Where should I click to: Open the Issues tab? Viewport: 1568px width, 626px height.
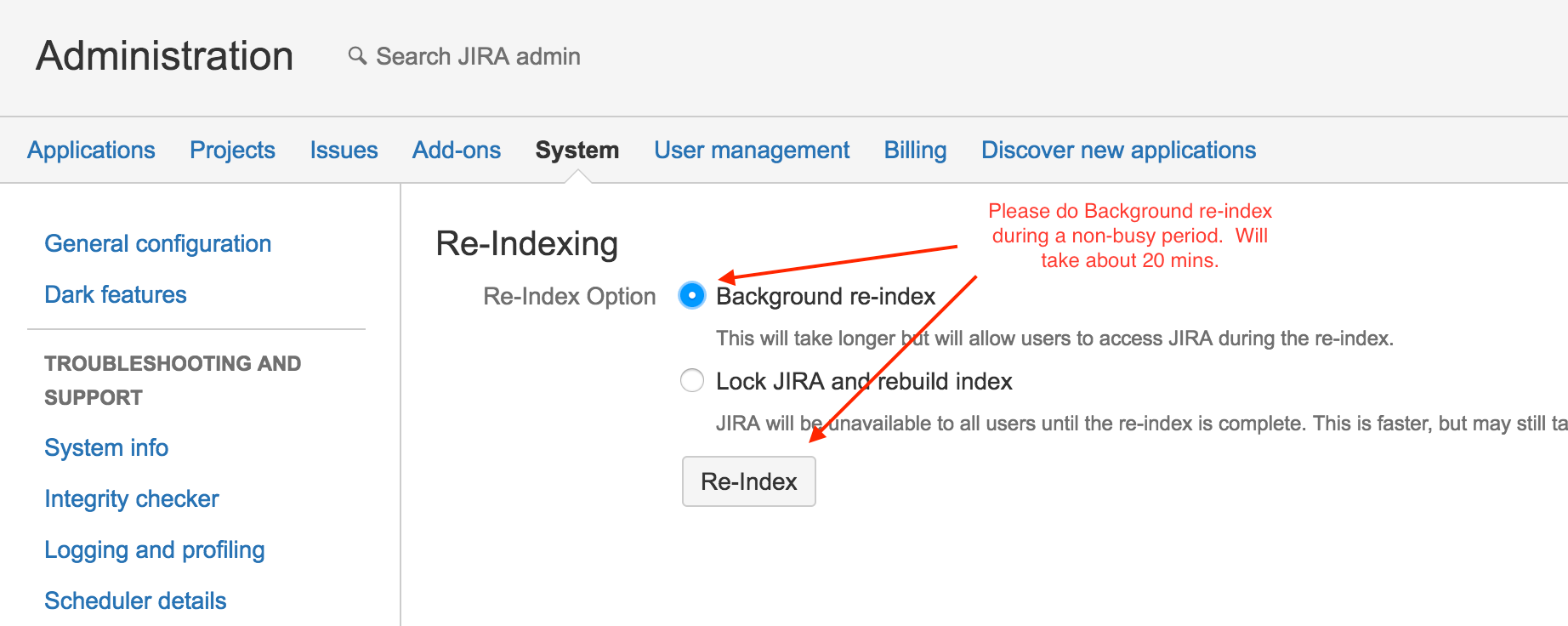[x=344, y=150]
